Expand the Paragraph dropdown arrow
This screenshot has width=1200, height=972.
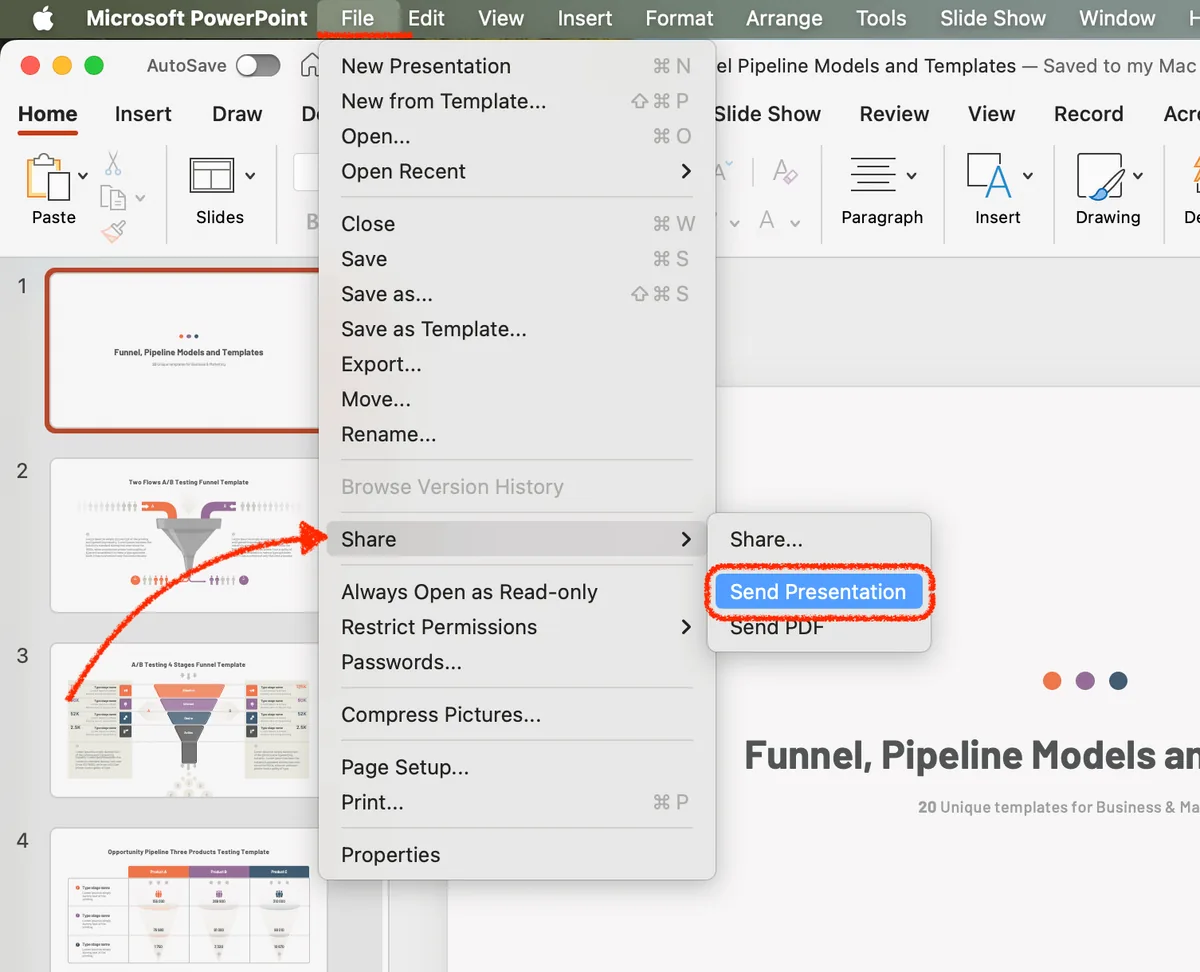click(911, 176)
